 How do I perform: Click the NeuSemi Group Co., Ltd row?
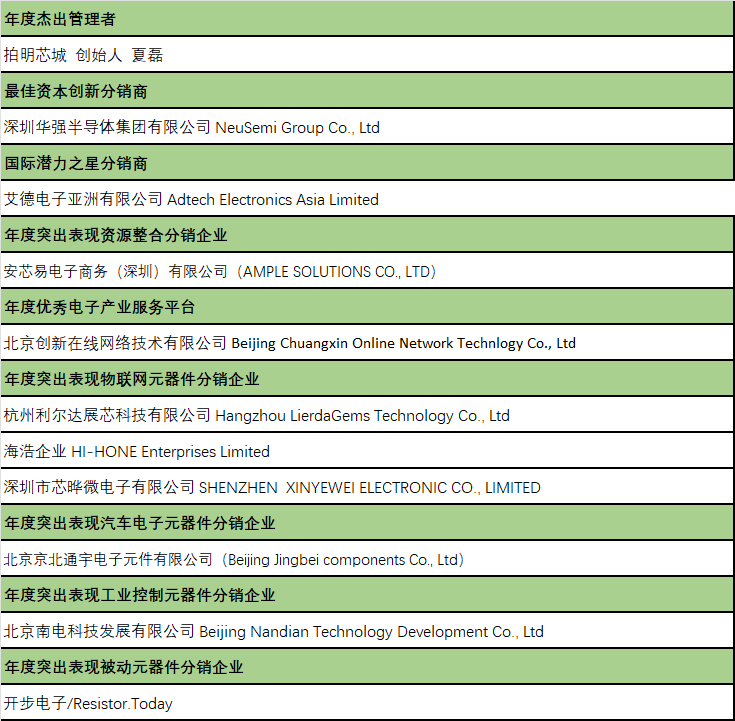[367, 127]
